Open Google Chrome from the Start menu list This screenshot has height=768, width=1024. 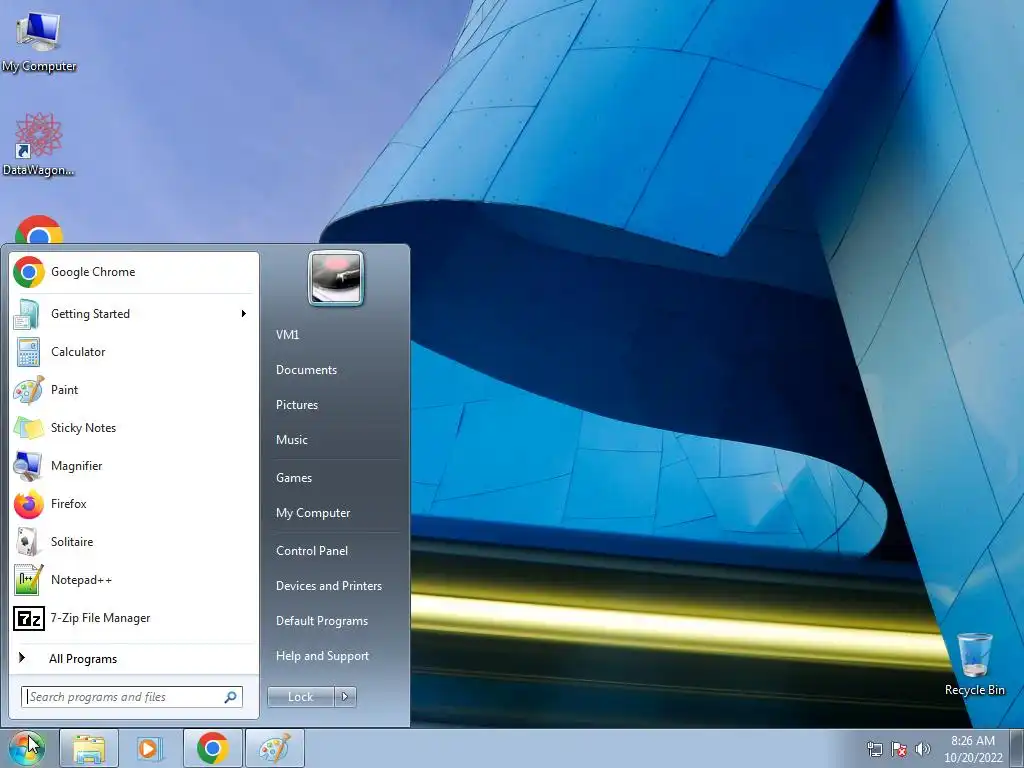[133, 272]
